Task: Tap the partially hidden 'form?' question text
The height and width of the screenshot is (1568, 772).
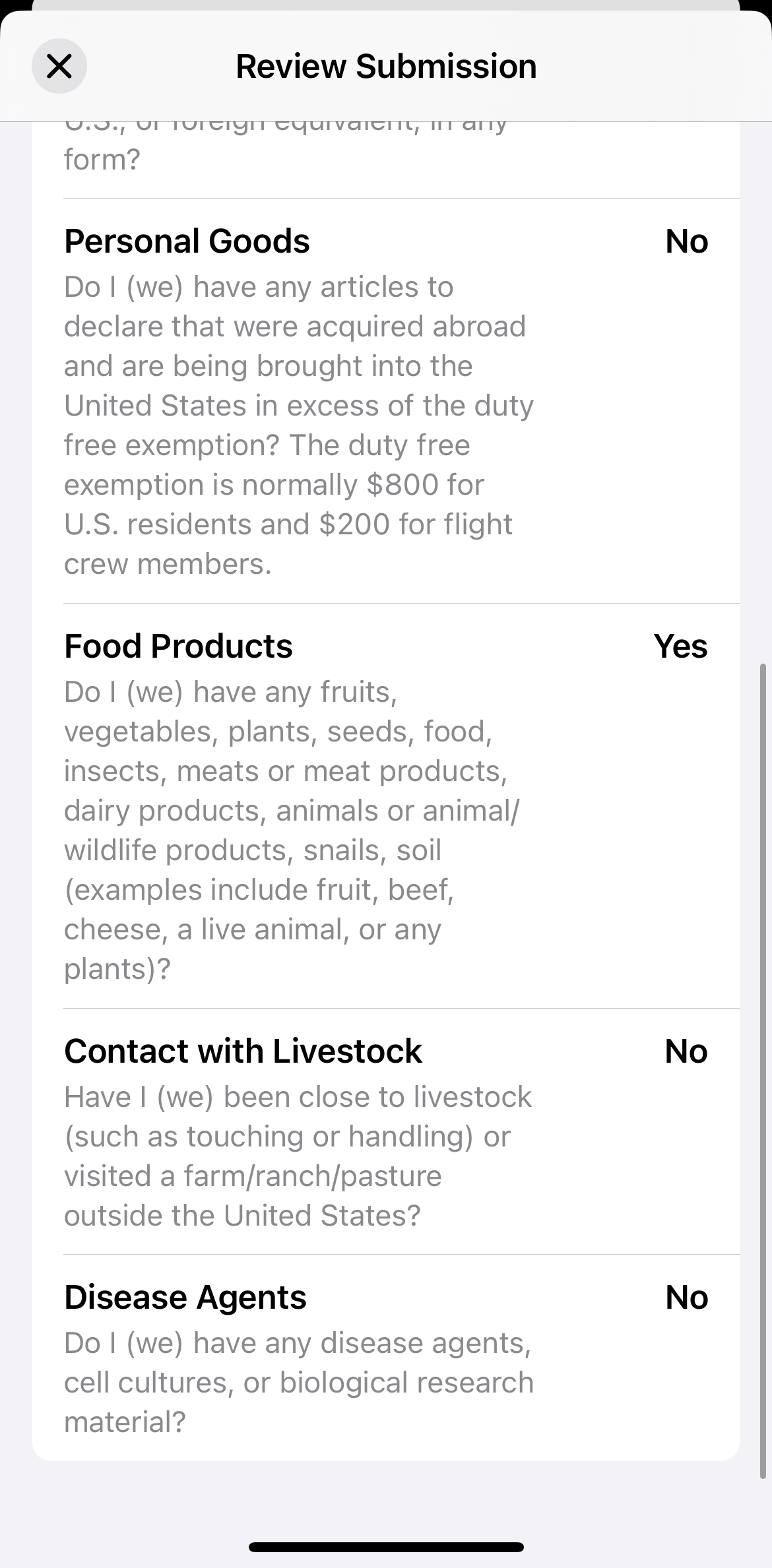Action: [x=102, y=160]
